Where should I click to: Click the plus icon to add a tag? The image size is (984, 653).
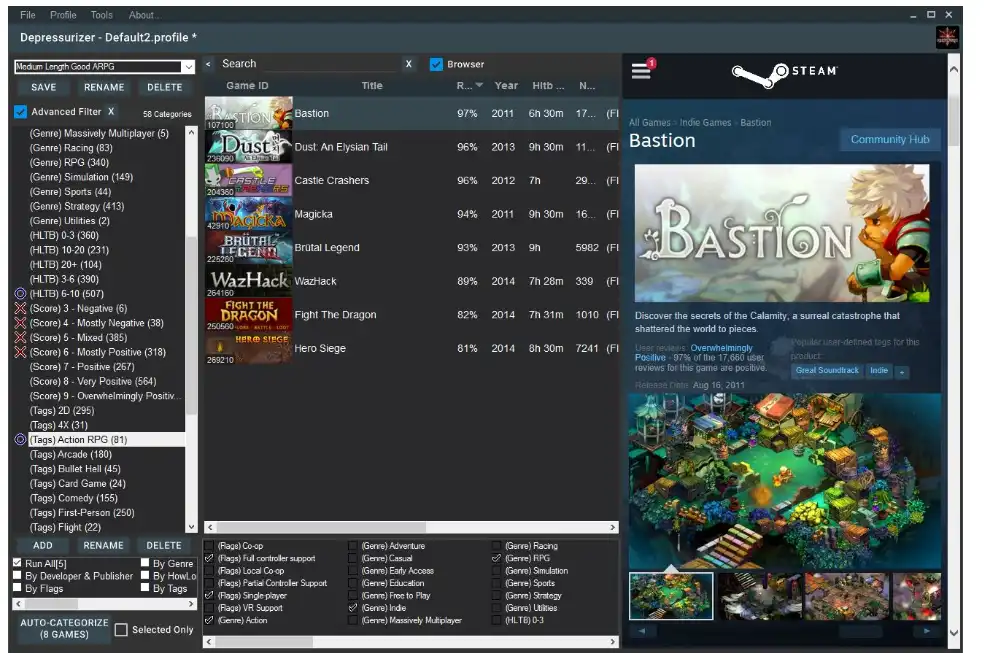(902, 372)
